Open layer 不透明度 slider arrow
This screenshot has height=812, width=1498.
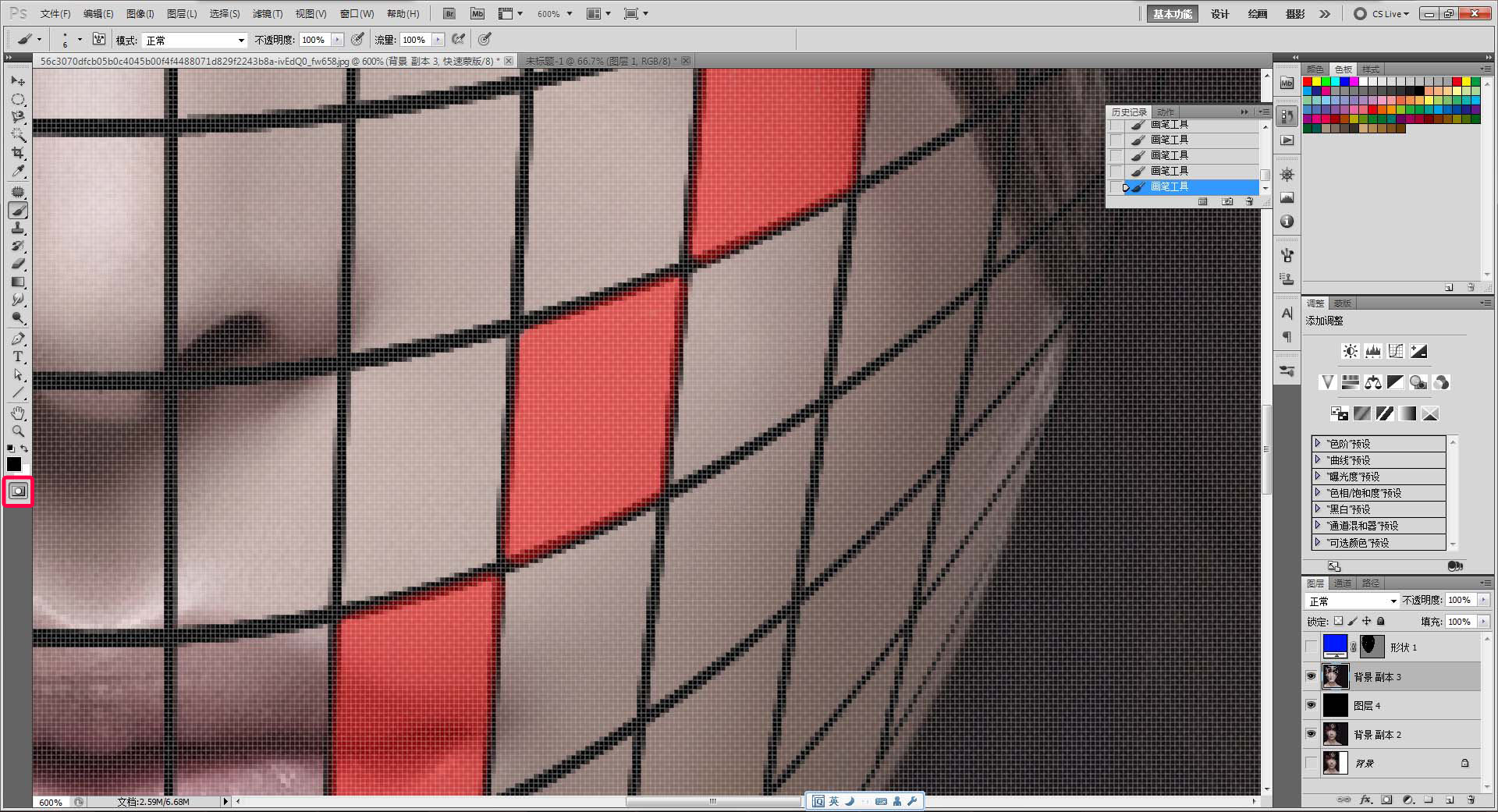coord(1483,600)
